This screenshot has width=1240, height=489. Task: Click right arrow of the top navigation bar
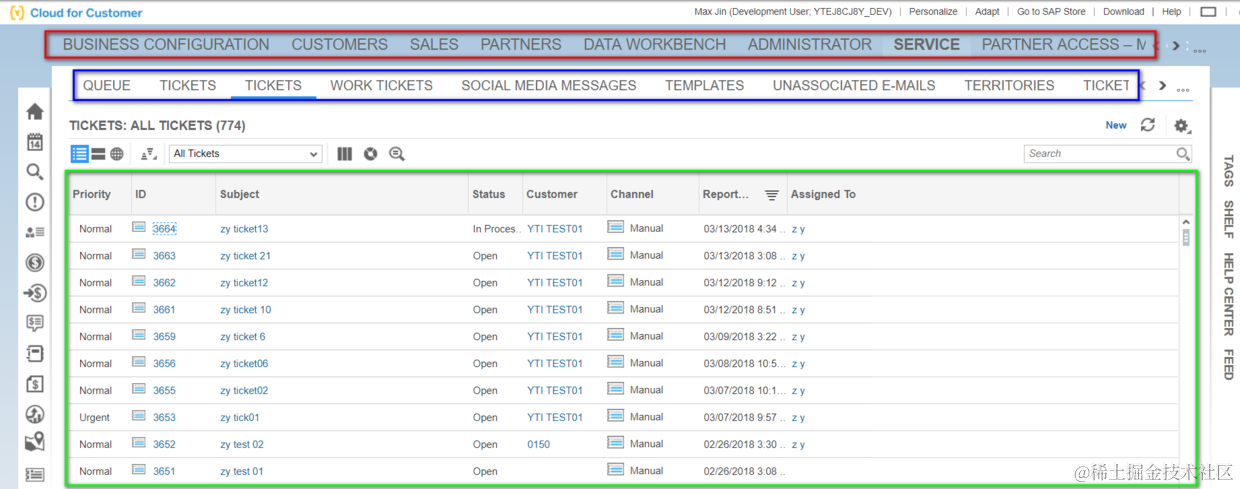[x=1176, y=46]
